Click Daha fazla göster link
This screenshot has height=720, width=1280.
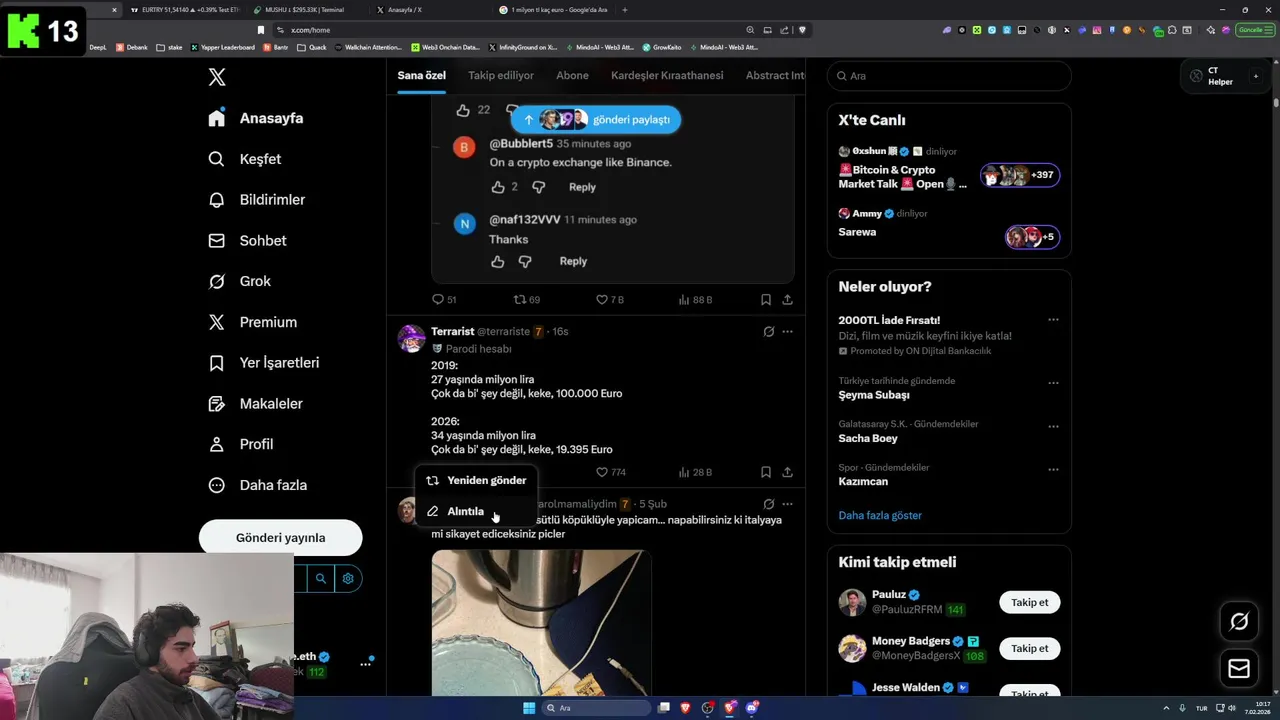pos(880,515)
